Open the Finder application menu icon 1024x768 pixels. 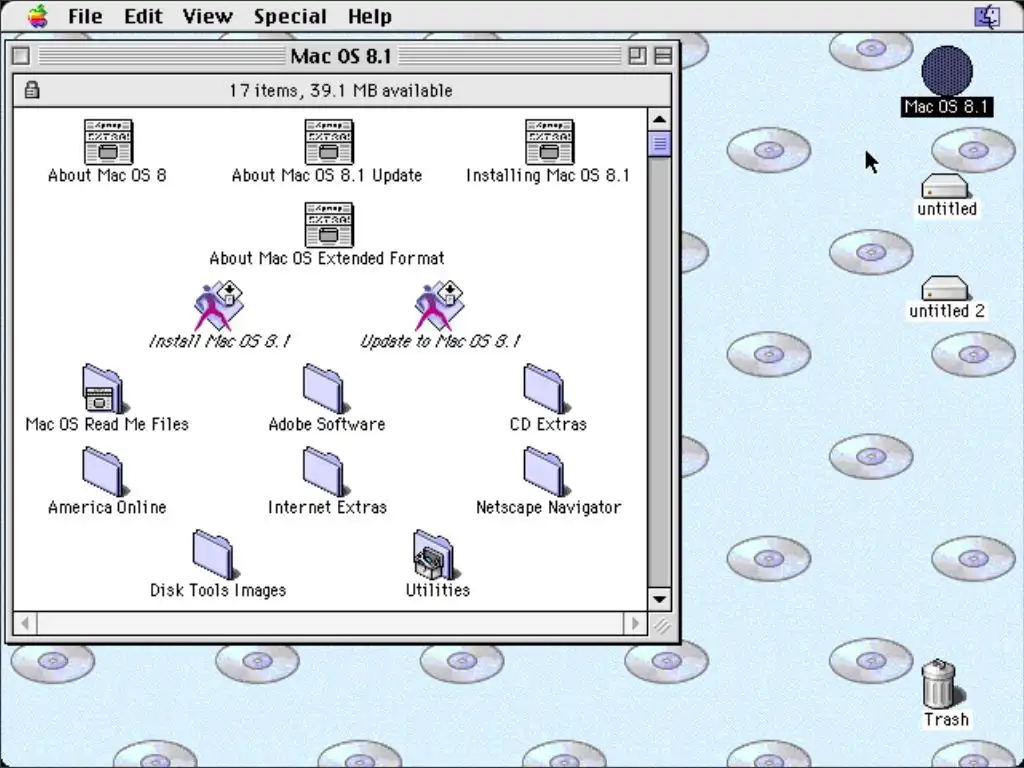(987, 16)
